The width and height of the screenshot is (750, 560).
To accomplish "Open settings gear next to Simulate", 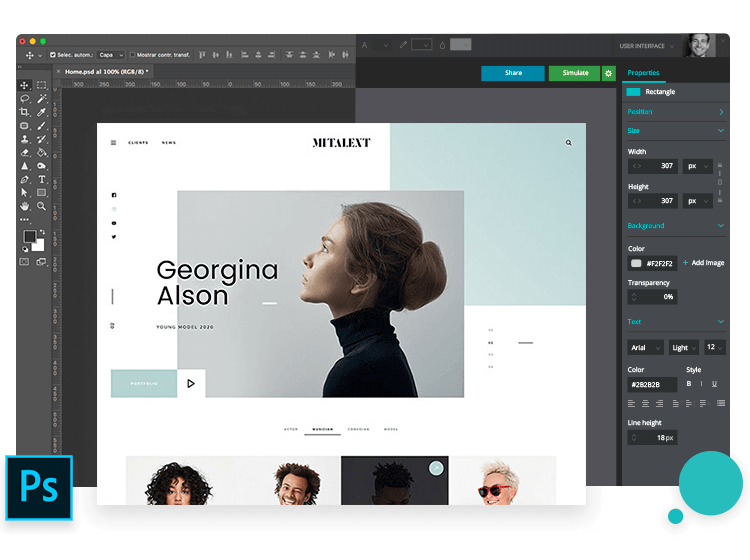I will pos(608,73).
